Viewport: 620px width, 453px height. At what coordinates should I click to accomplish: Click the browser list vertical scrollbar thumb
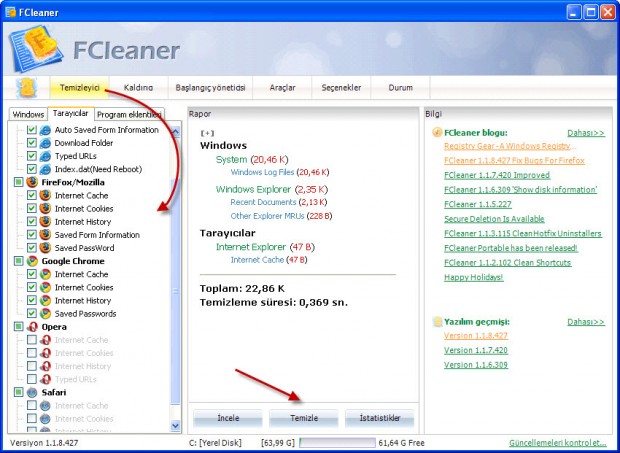tap(176, 291)
